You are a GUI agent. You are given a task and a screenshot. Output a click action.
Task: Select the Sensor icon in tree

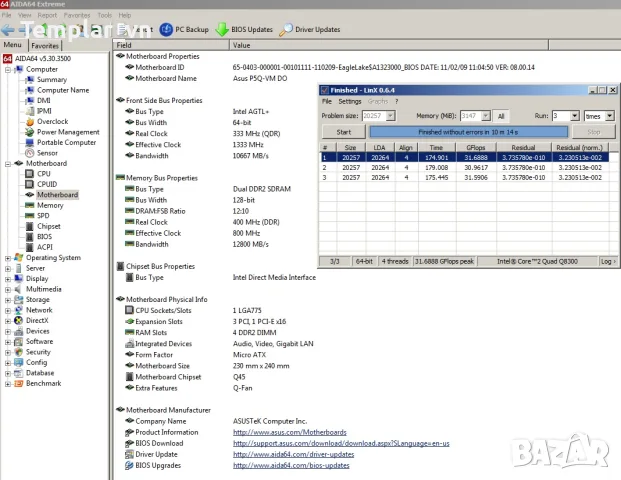(30, 153)
